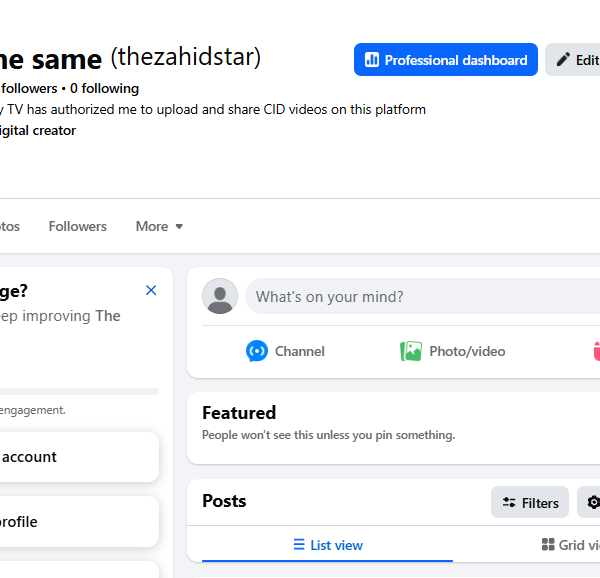Dismiss the page improvement card
The width and height of the screenshot is (600, 578).
151,290
